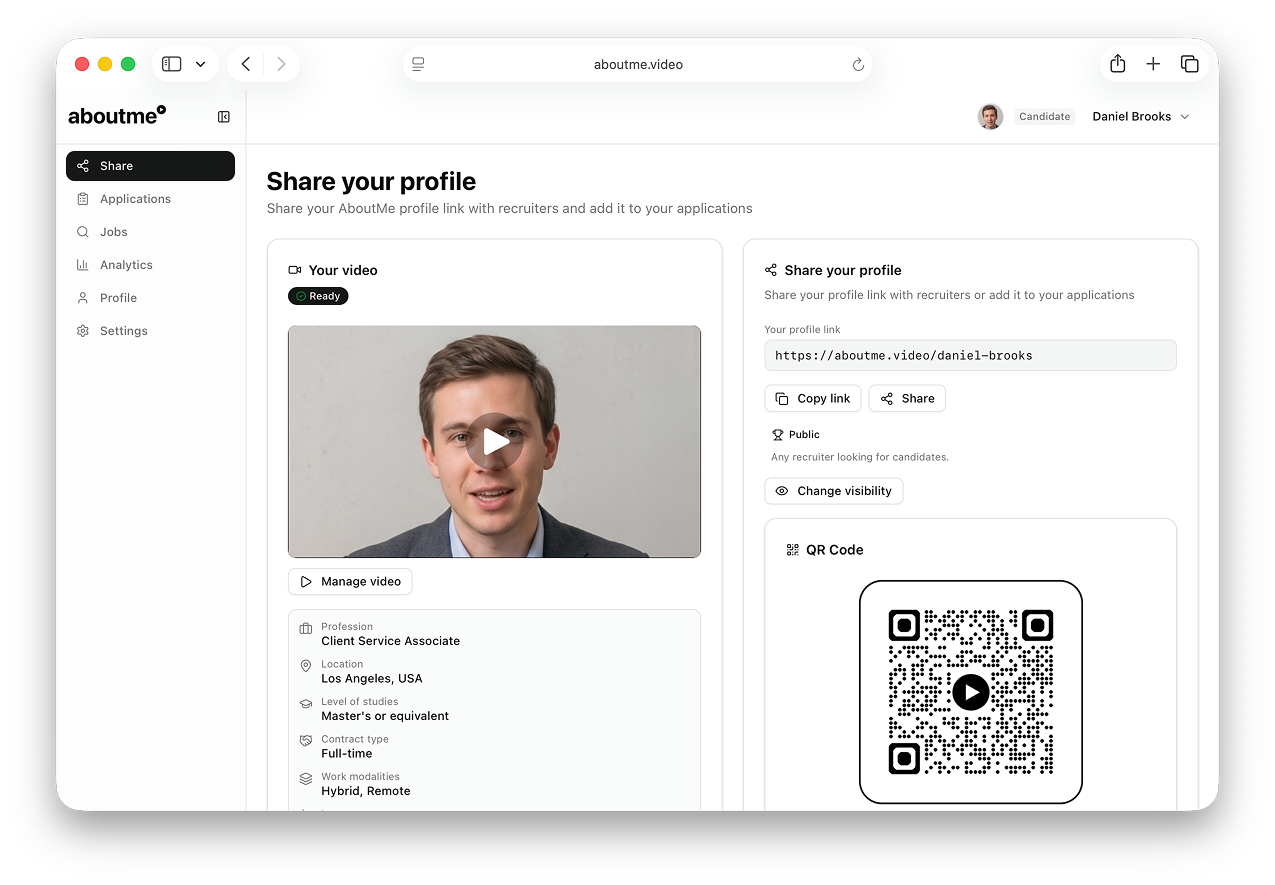Click Client Service Associate text
The width and height of the screenshot is (1275, 885).
point(391,641)
